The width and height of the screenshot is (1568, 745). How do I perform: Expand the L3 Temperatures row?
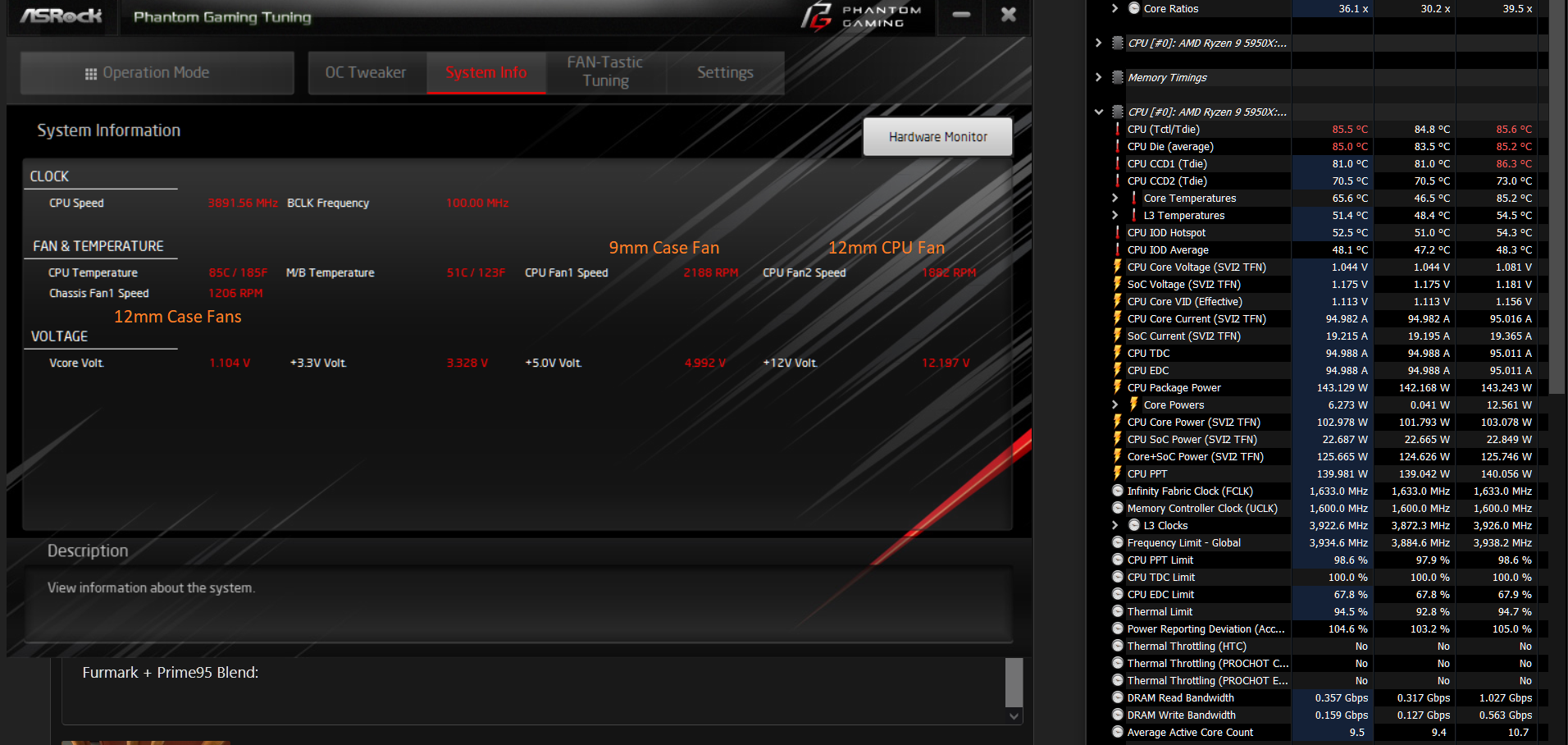(1114, 215)
